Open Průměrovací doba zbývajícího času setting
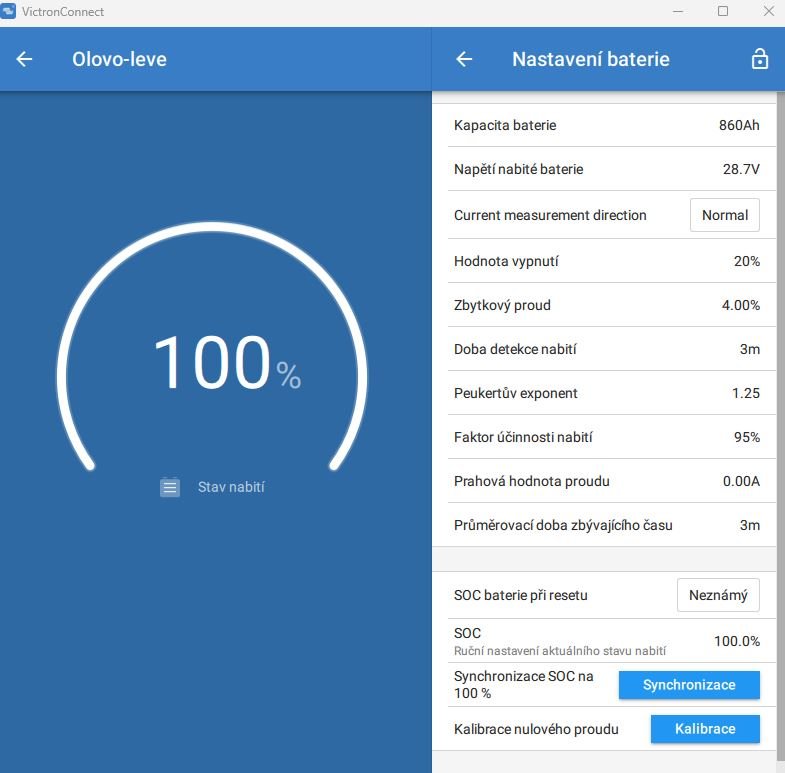The image size is (785, 773). coord(606,525)
